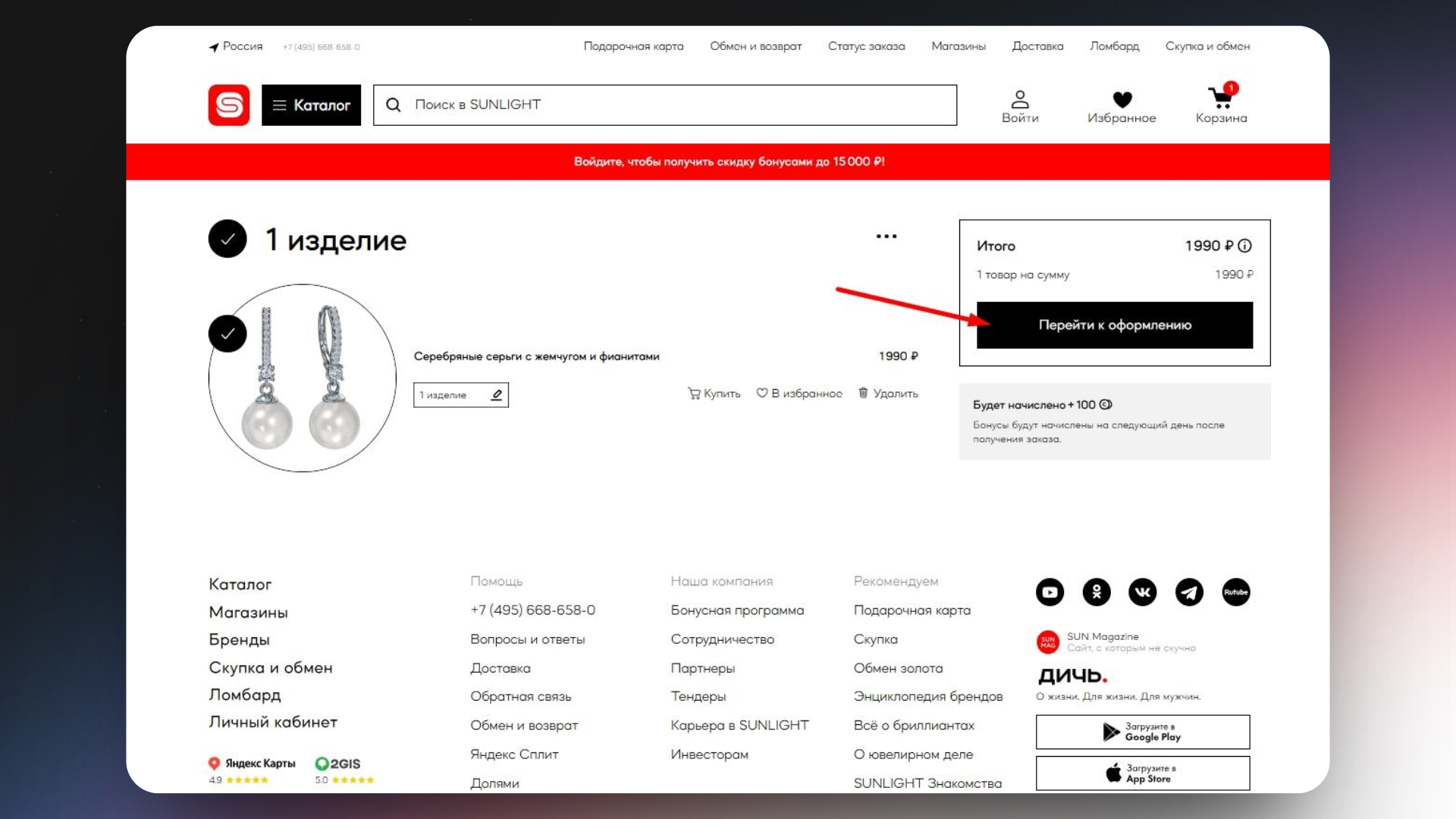The width and height of the screenshot is (1456, 819).
Task: Click the red login bonus banner
Action: coord(728,162)
